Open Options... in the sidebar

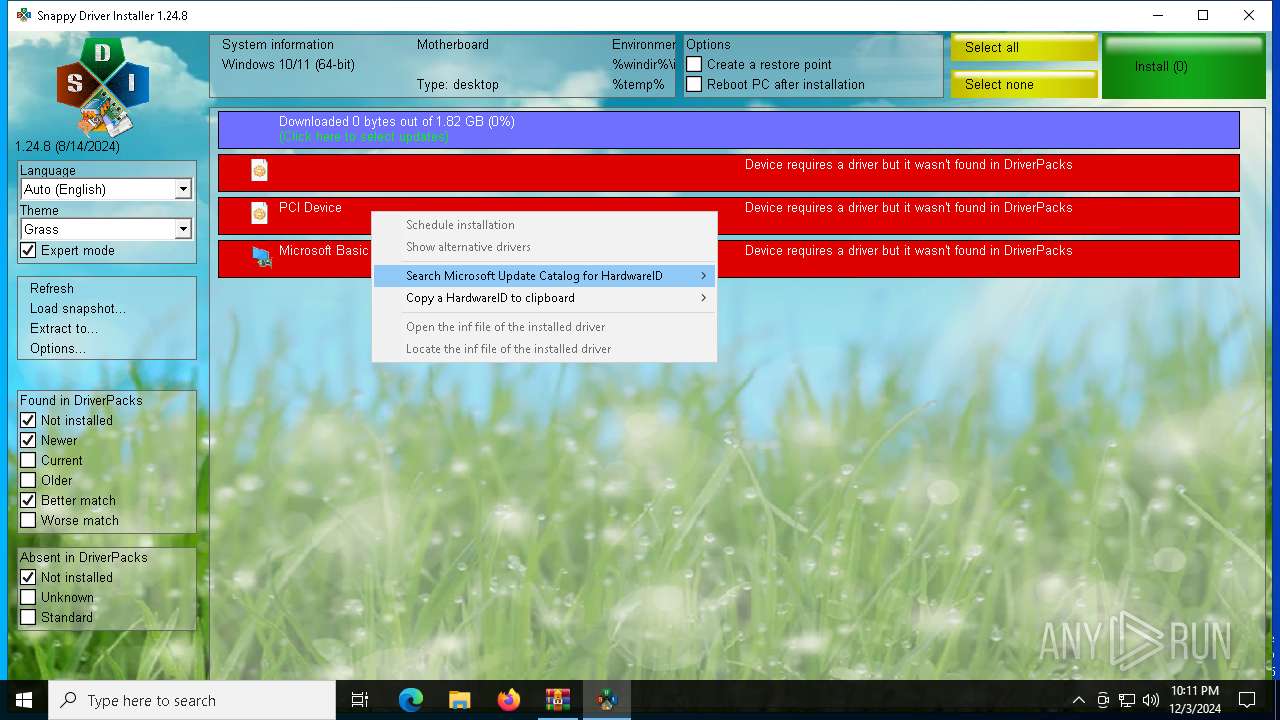point(58,348)
